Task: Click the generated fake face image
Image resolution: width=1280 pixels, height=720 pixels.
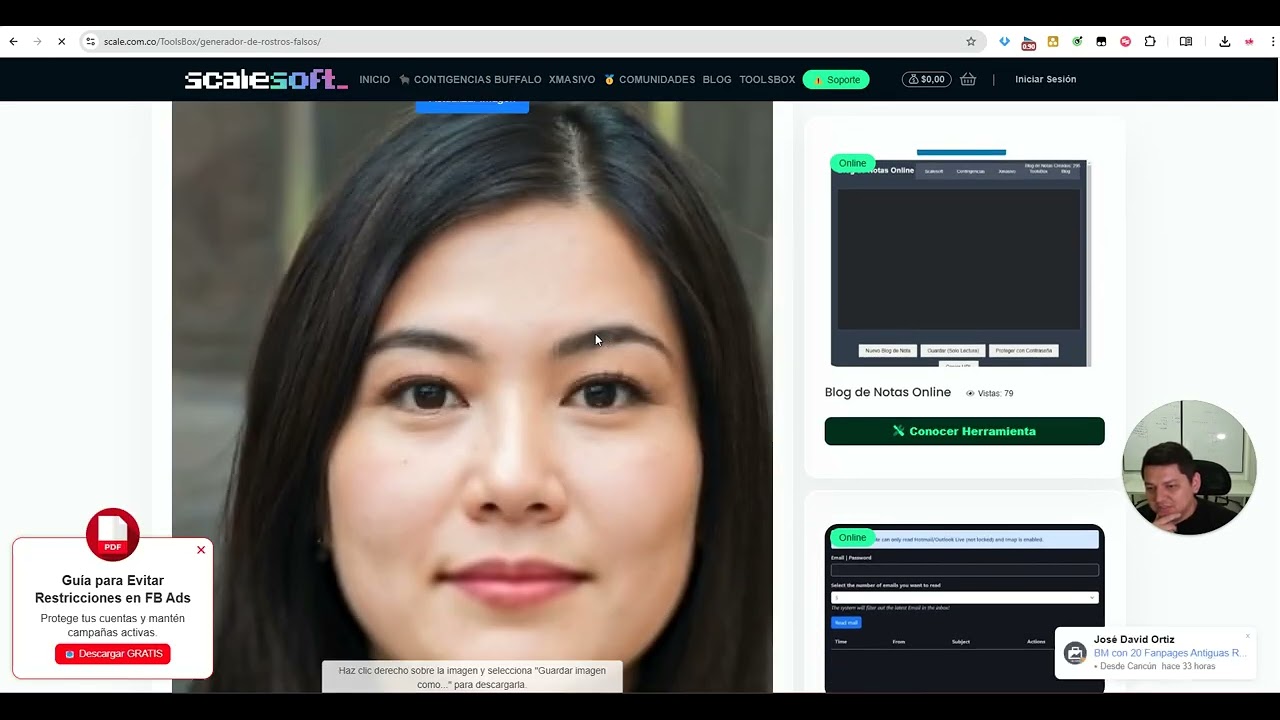Action: tap(472, 397)
